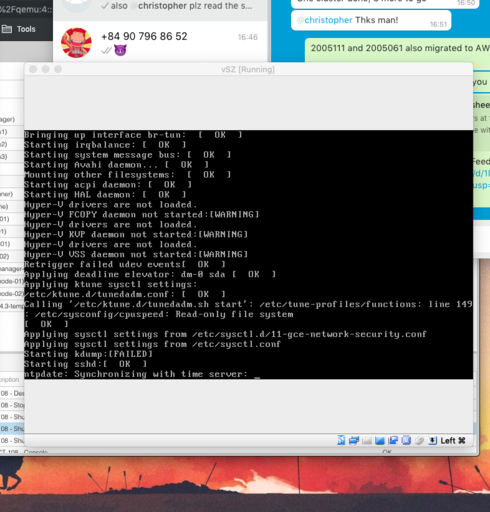Select the green 2005111 migrated message bubble

(x=398, y=49)
